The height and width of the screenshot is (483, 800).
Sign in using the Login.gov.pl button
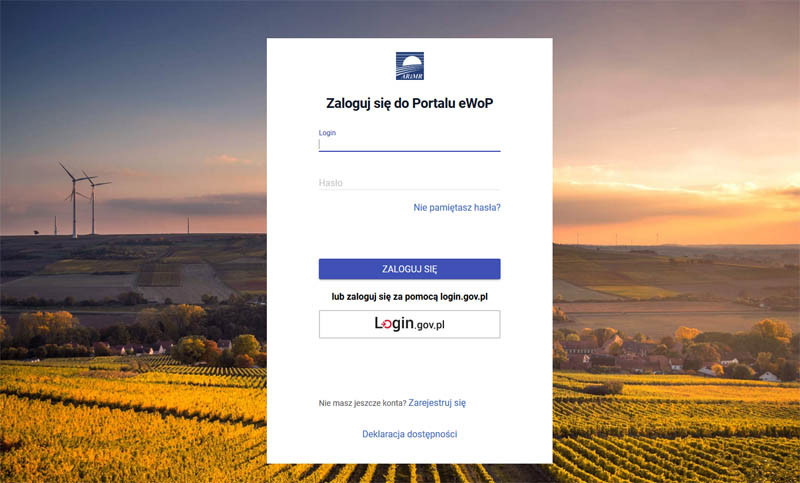410,324
